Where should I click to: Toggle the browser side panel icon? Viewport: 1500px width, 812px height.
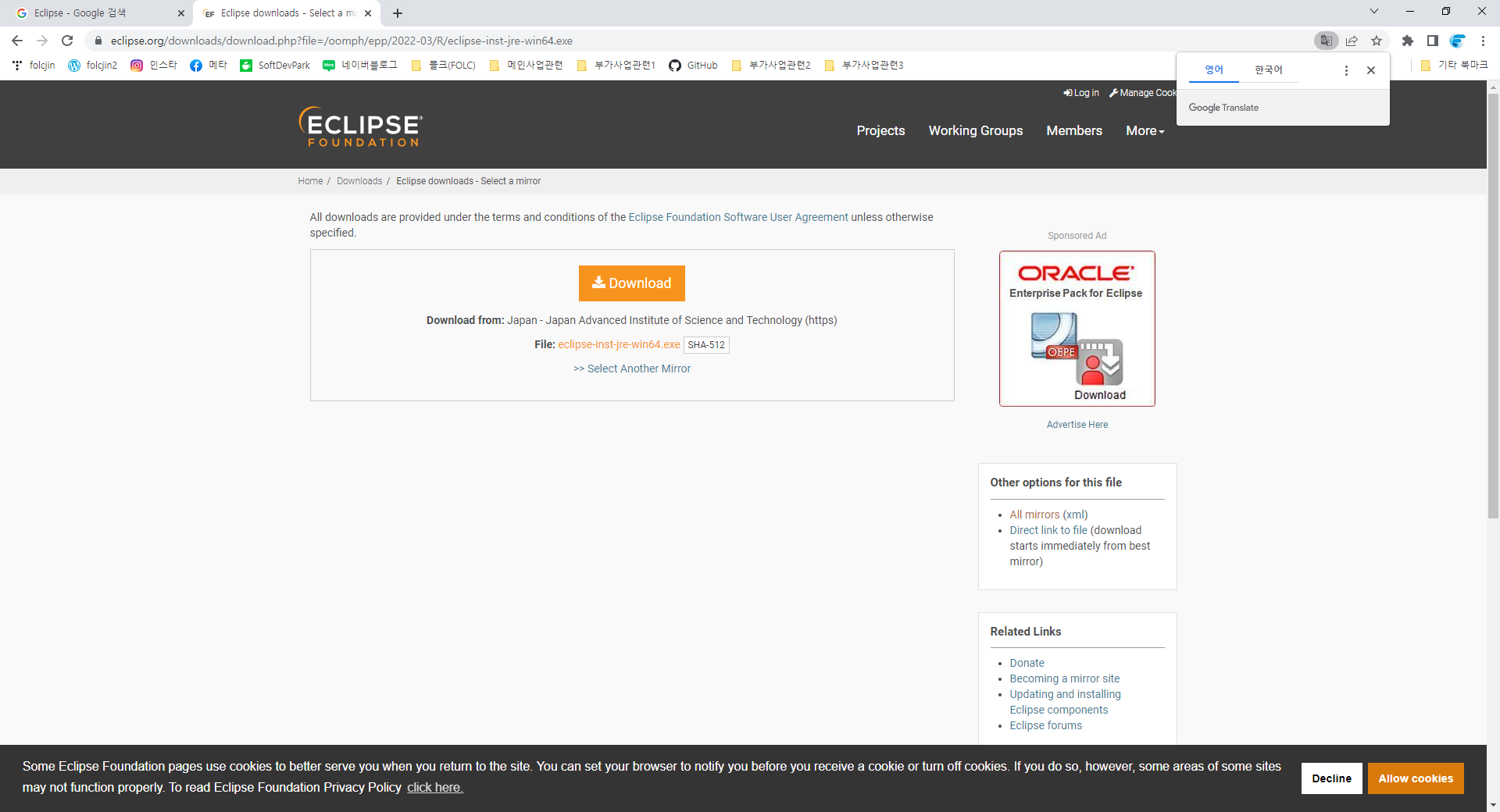1433,41
